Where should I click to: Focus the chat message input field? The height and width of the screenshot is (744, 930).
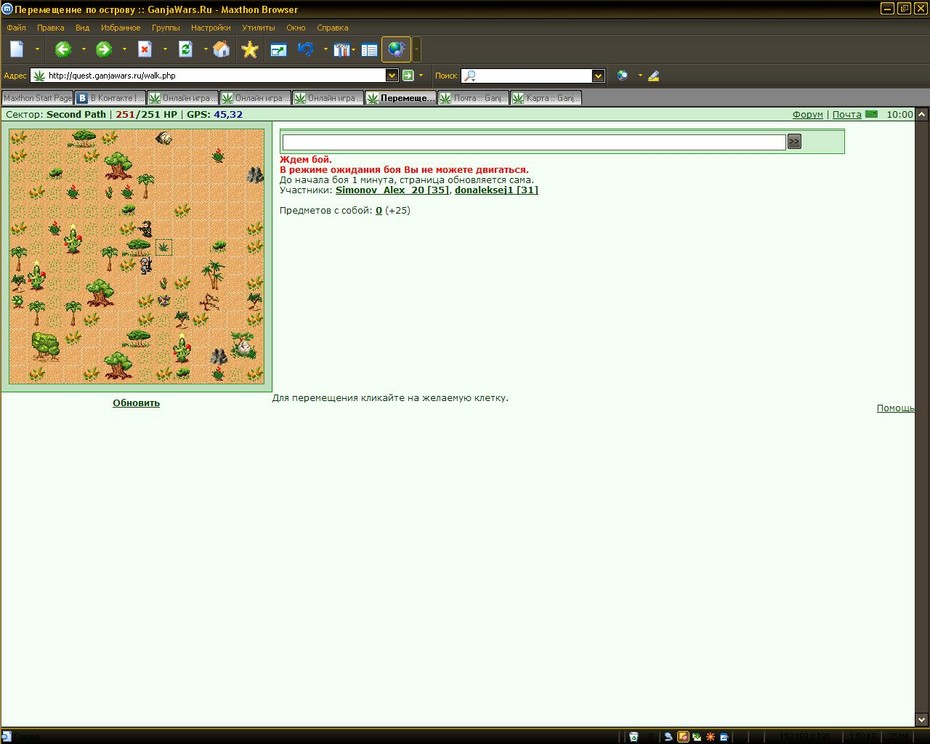(x=534, y=142)
